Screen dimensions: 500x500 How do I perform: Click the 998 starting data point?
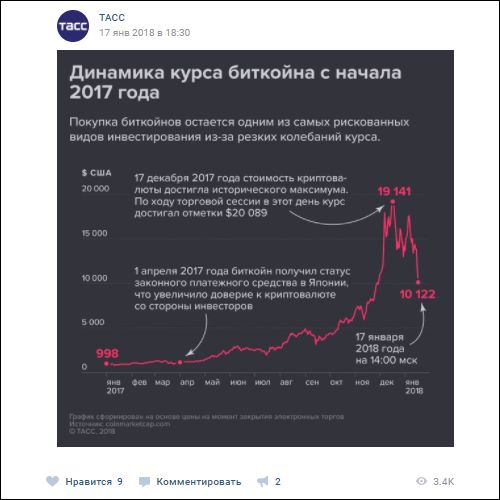click(x=106, y=363)
